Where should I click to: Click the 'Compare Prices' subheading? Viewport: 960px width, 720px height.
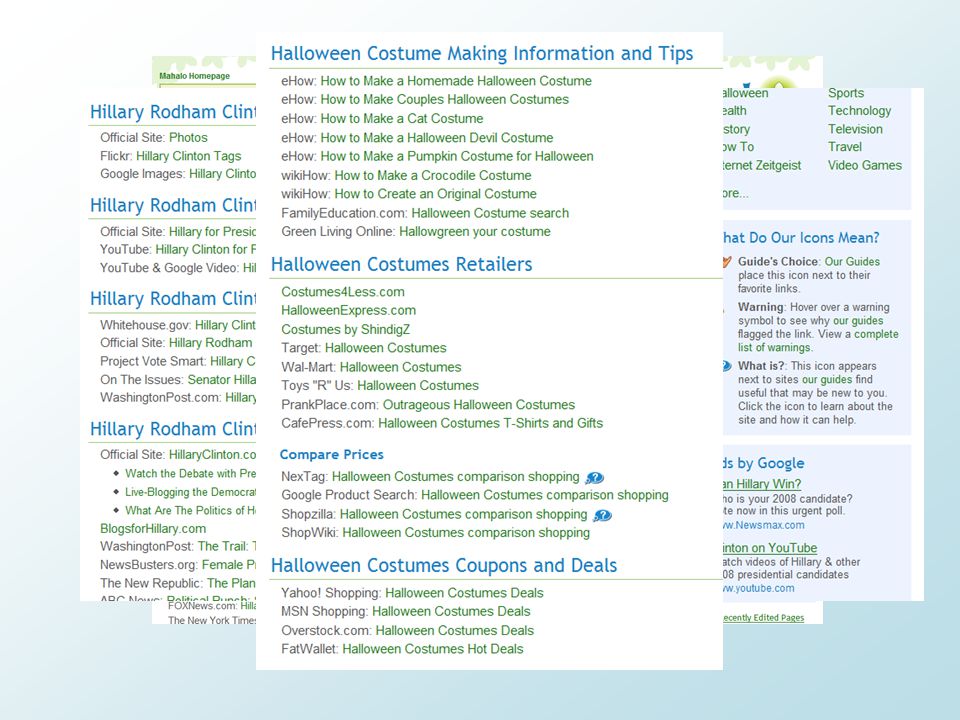pos(332,454)
